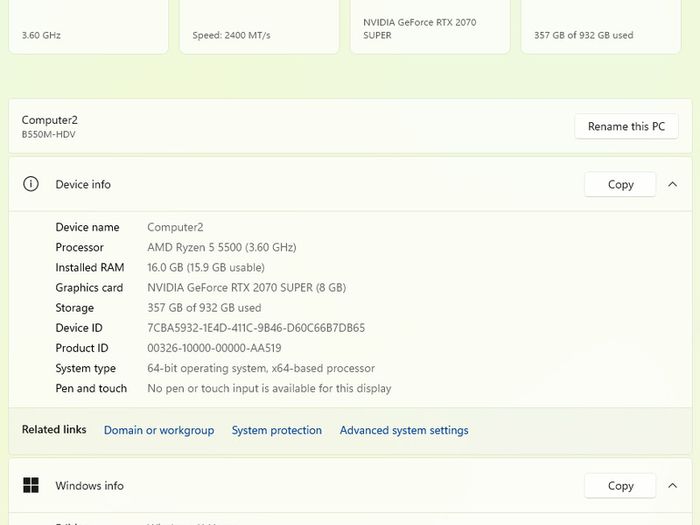The height and width of the screenshot is (525, 700).
Task: Click the Related links label
Action: click(x=54, y=429)
